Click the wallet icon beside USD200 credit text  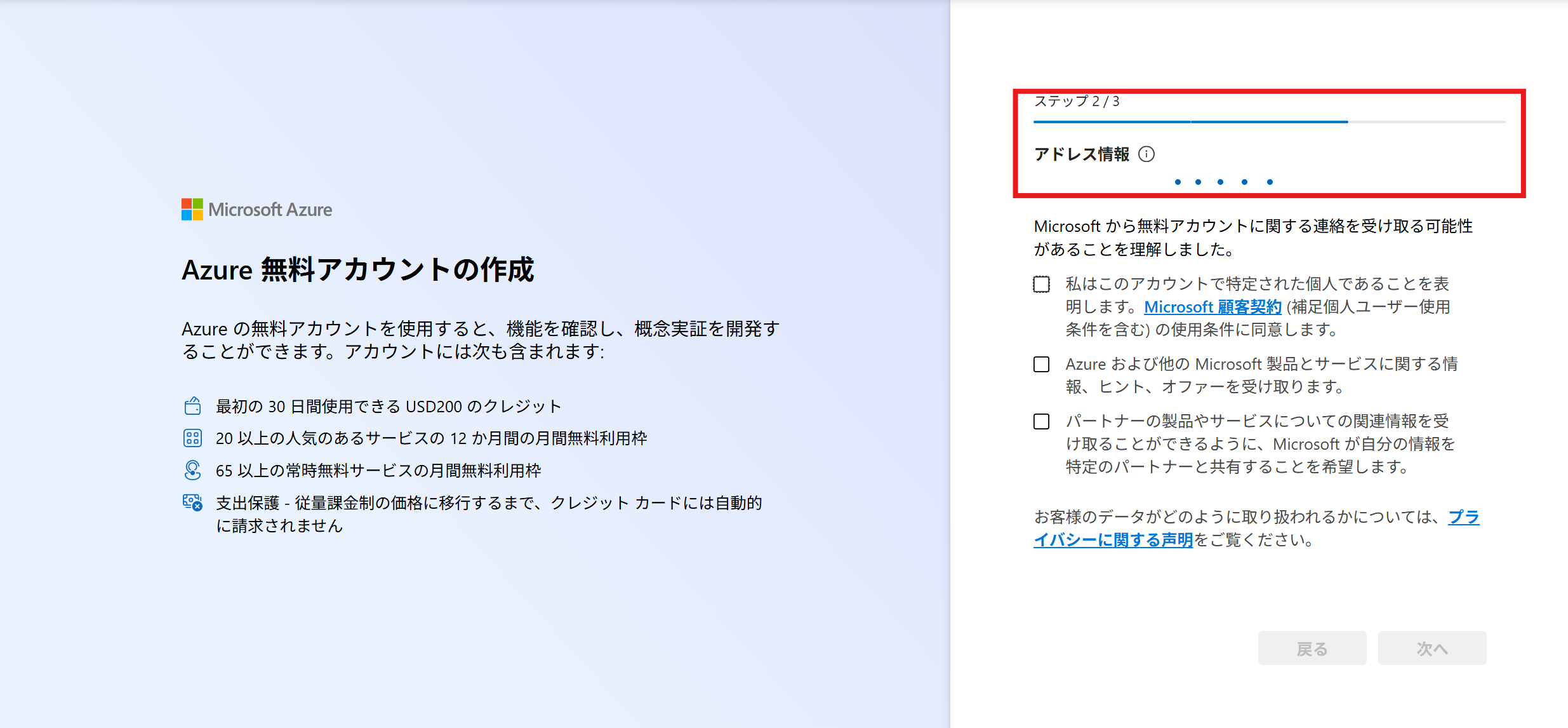[x=192, y=405]
